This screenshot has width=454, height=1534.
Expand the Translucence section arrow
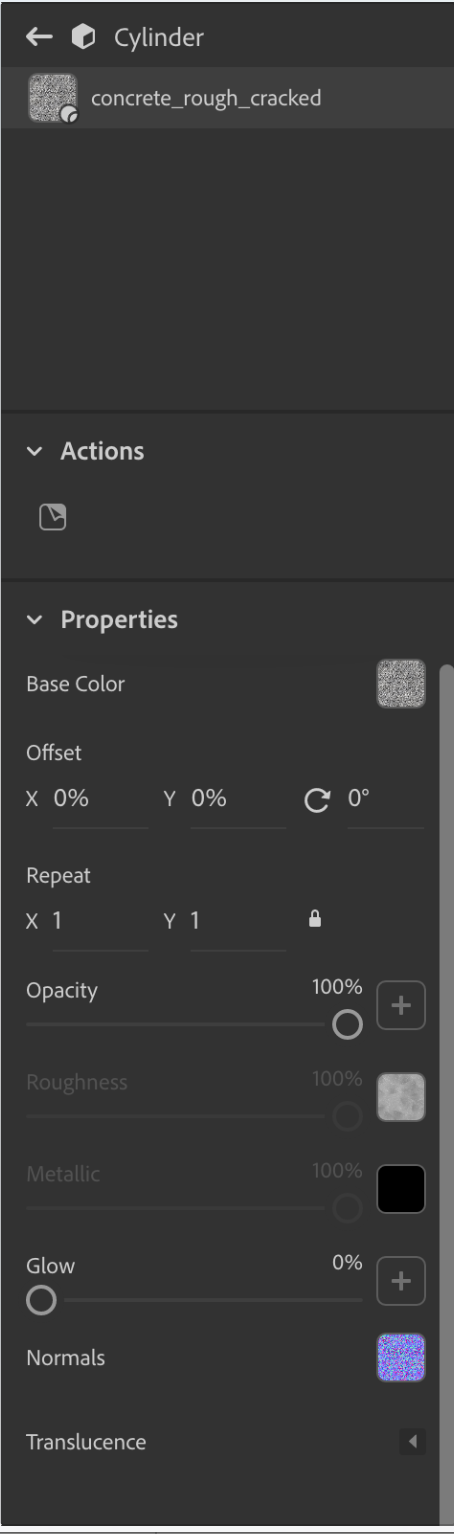coord(412,1442)
